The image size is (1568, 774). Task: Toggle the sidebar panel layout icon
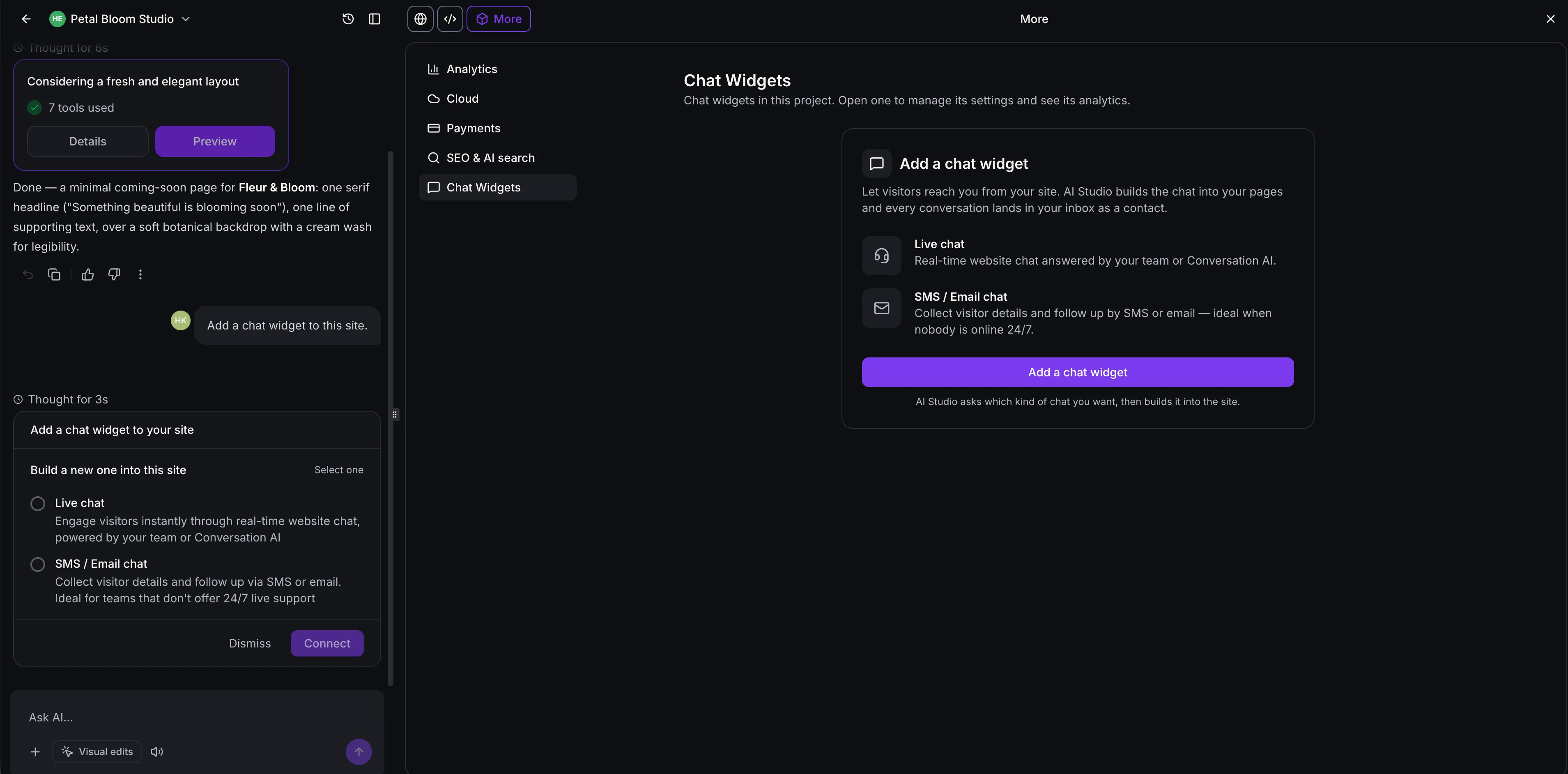375,19
